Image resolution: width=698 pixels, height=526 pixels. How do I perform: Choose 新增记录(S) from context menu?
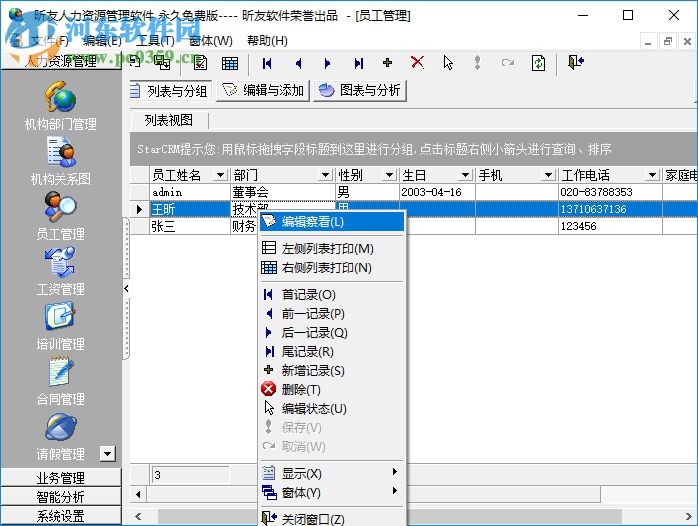coord(332,371)
